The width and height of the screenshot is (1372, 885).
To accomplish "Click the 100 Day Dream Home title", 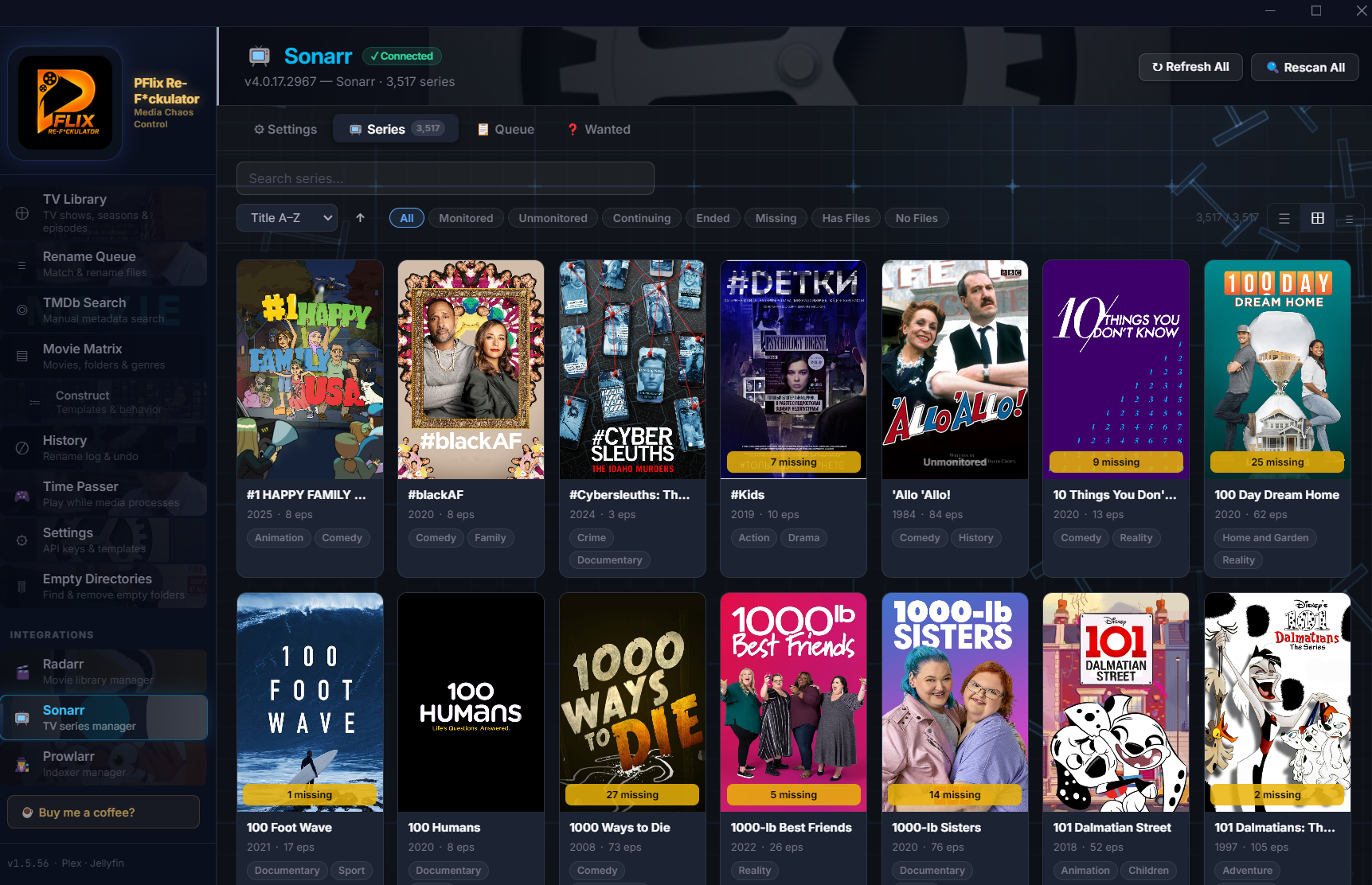I will coord(1276,495).
